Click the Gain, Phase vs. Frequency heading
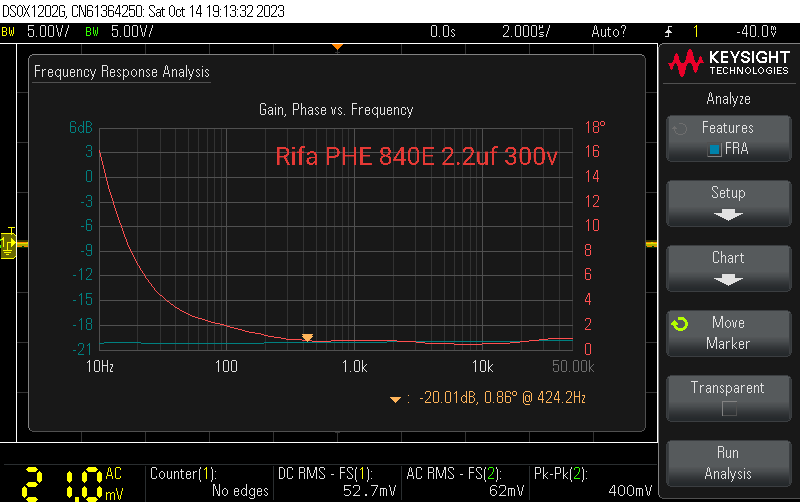This screenshot has height=502, width=800. pyautogui.click(x=336, y=110)
